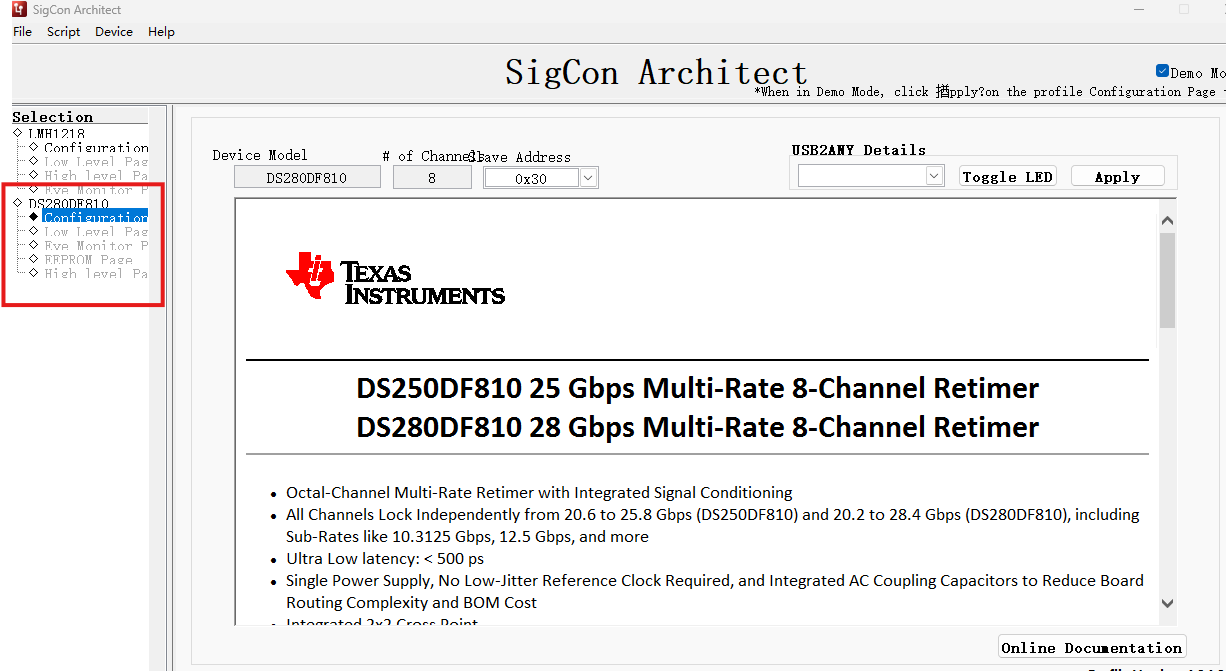Open highlighted Configuration under DS280DF810
The width and height of the screenshot is (1226, 671).
(96, 217)
